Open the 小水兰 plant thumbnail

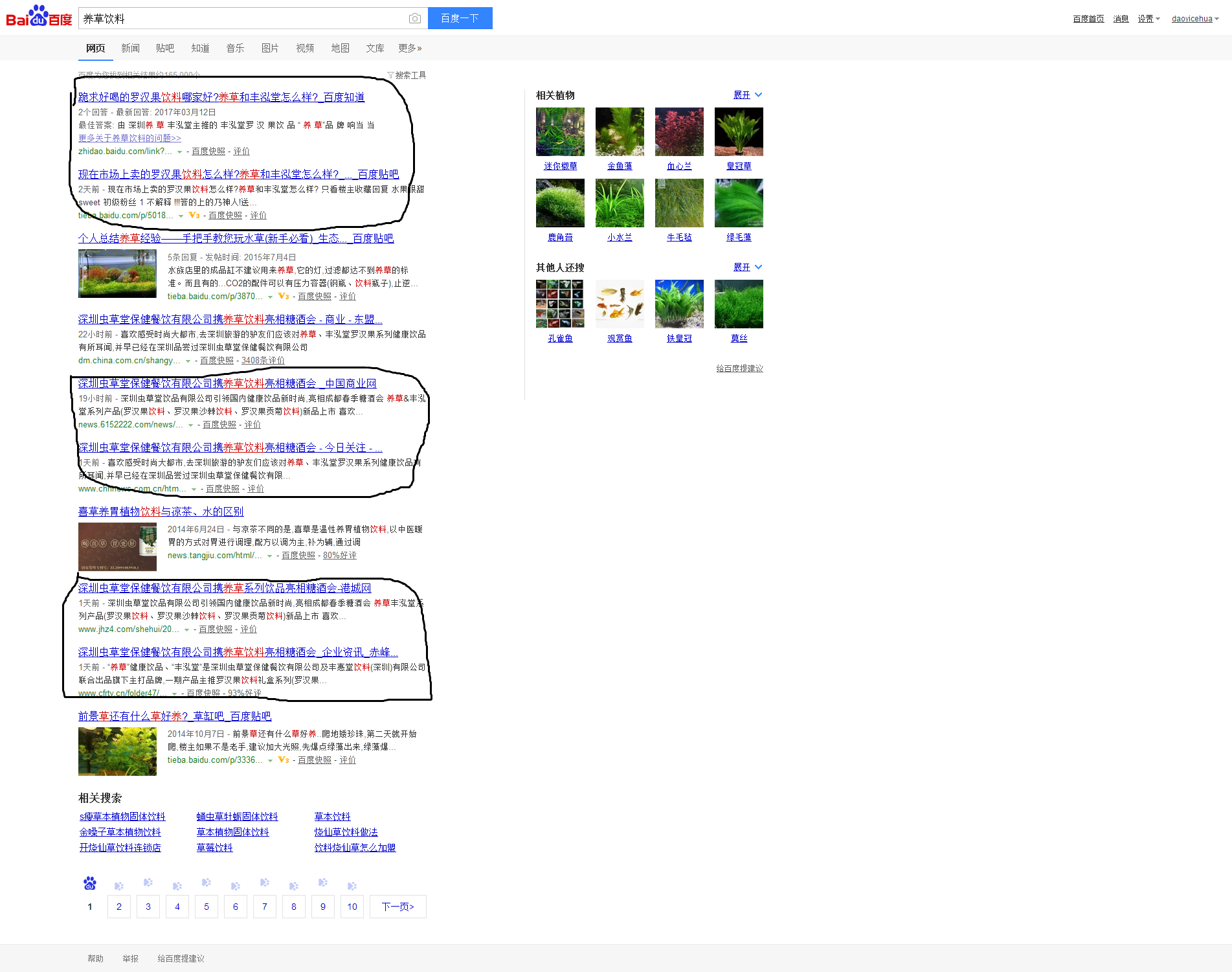(x=620, y=203)
